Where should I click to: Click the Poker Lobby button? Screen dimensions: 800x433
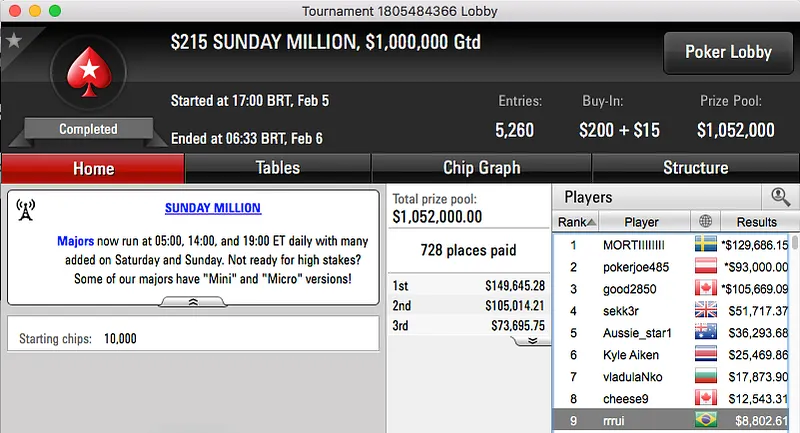tap(728, 52)
